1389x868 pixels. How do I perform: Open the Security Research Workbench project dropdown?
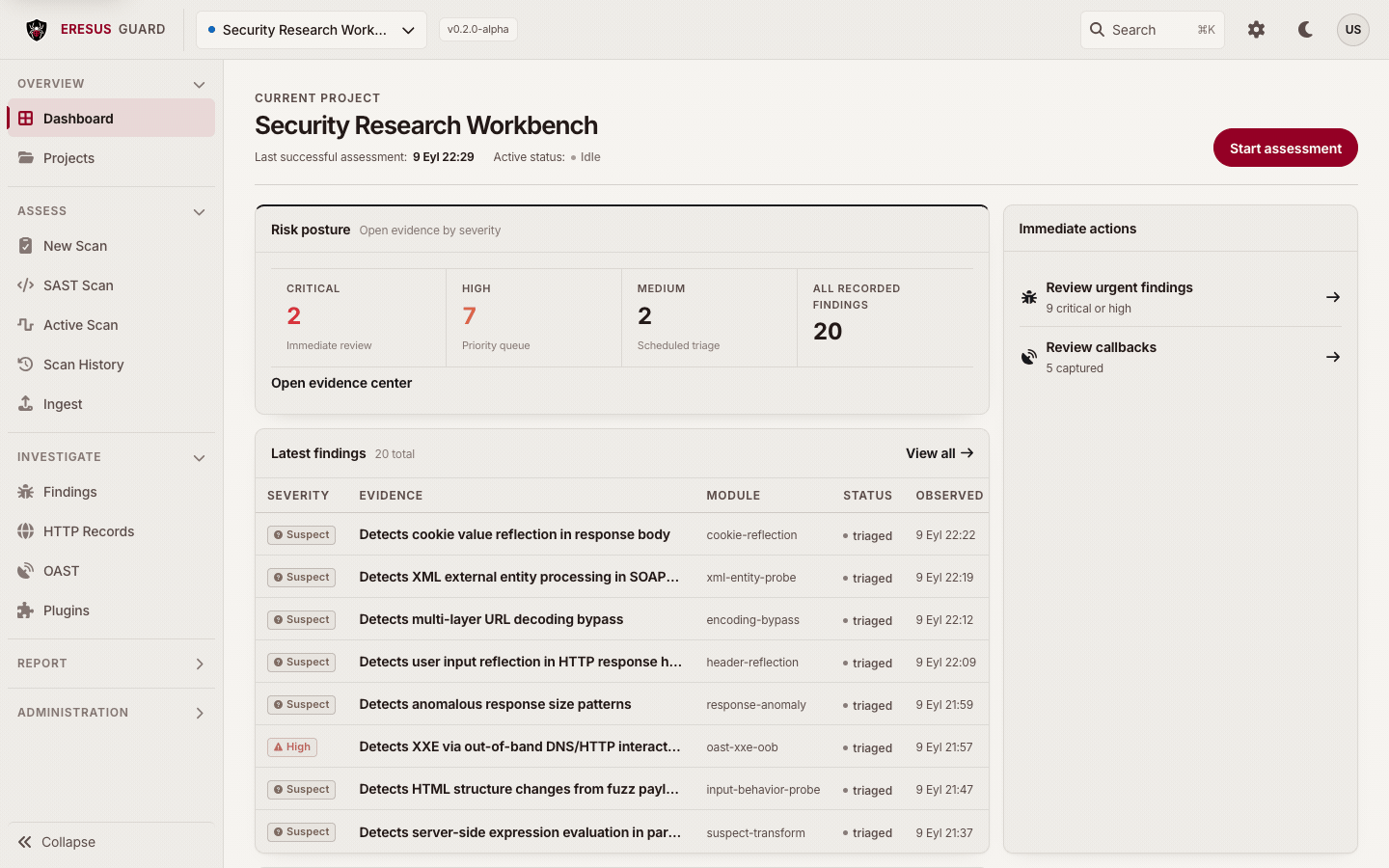312,30
